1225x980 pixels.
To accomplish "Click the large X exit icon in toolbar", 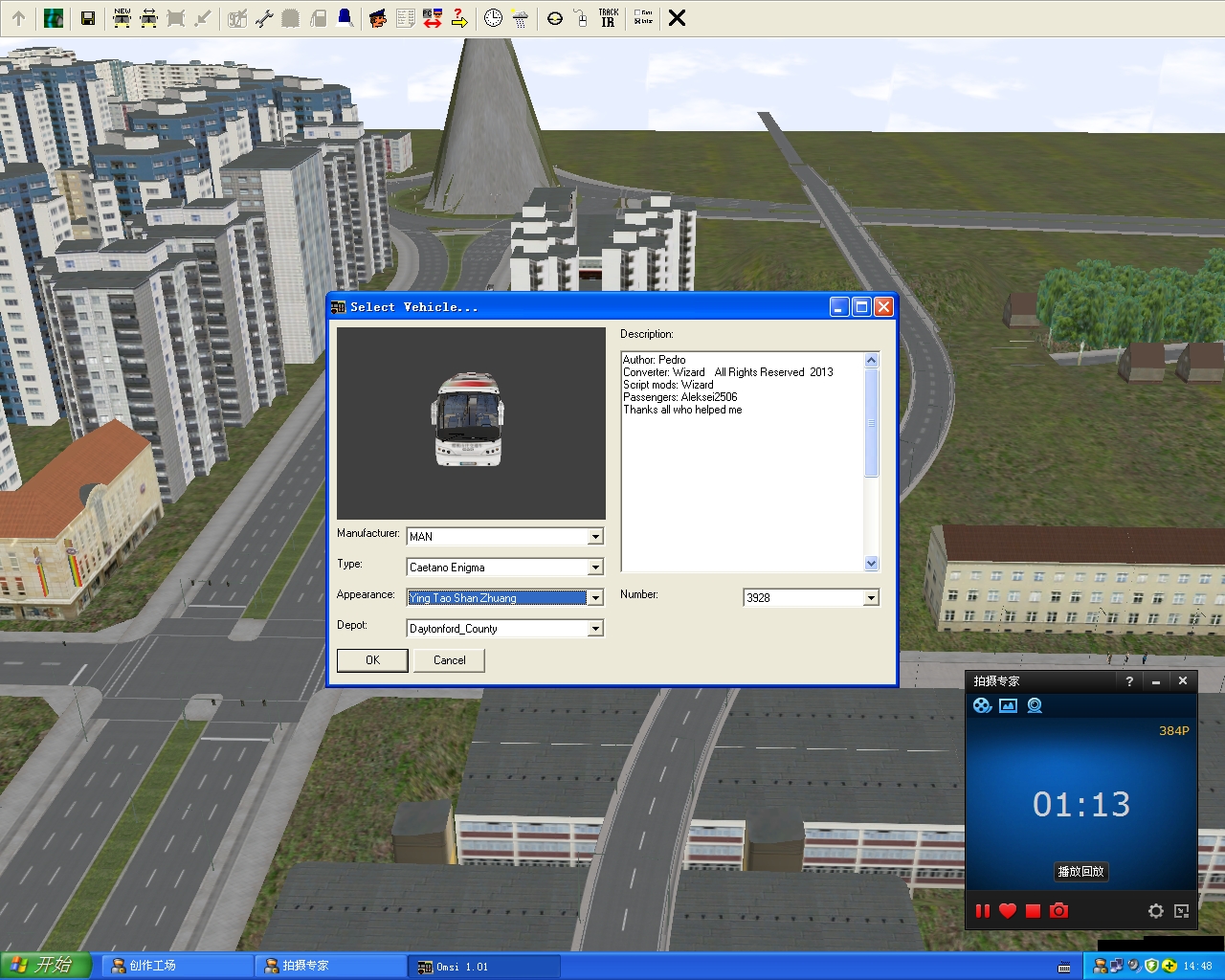I will [x=677, y=18].
